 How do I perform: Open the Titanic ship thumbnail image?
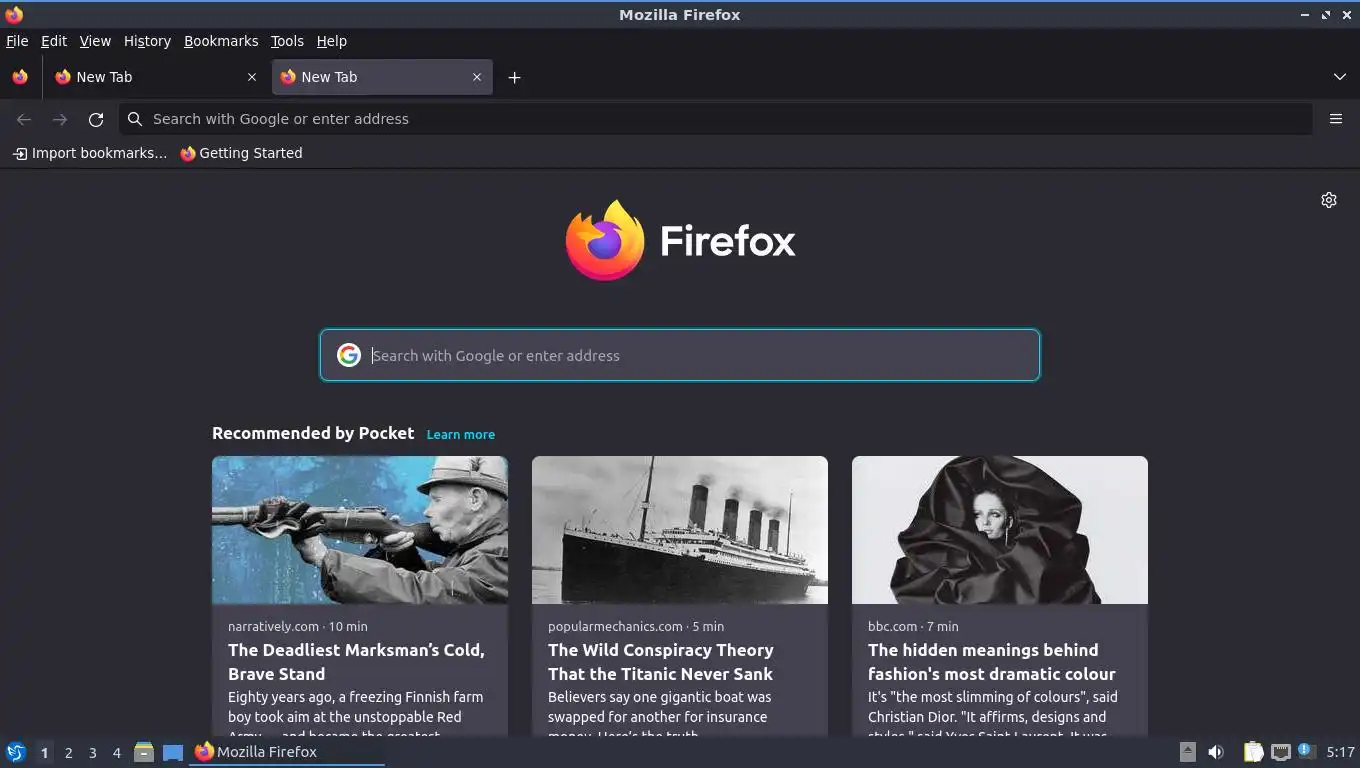[680, 530]
